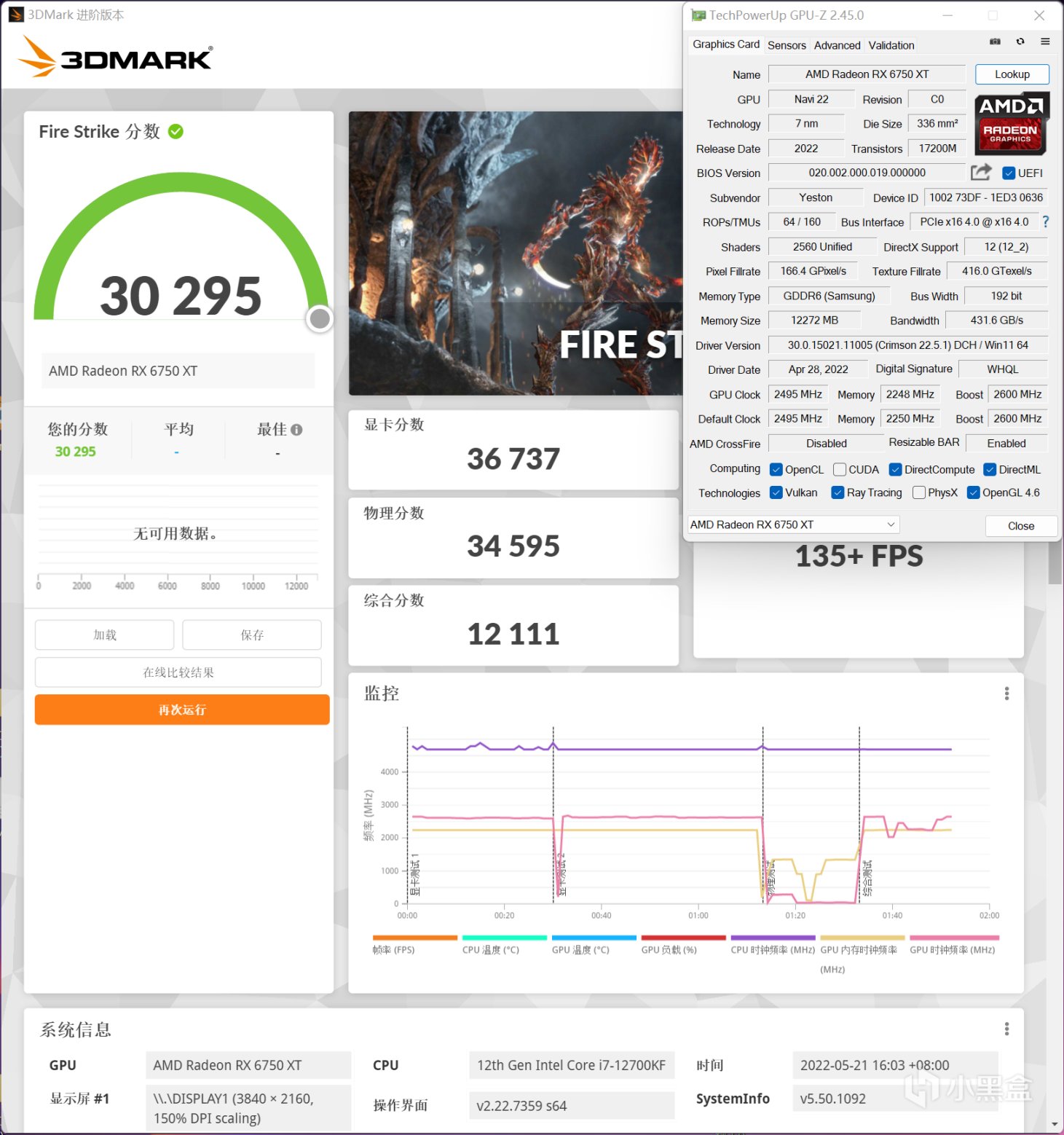This screenshot has width=1064, height=1135.
Task: Switch to the Sensors tab
Action: point(787,45)
